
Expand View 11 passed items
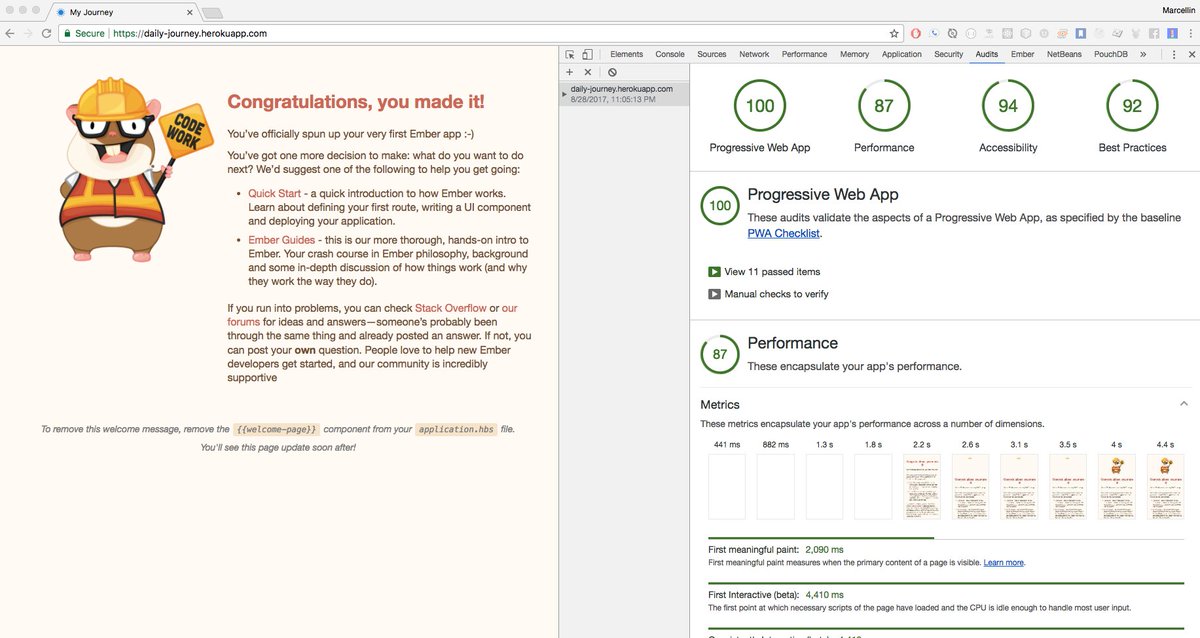point(765,272)
